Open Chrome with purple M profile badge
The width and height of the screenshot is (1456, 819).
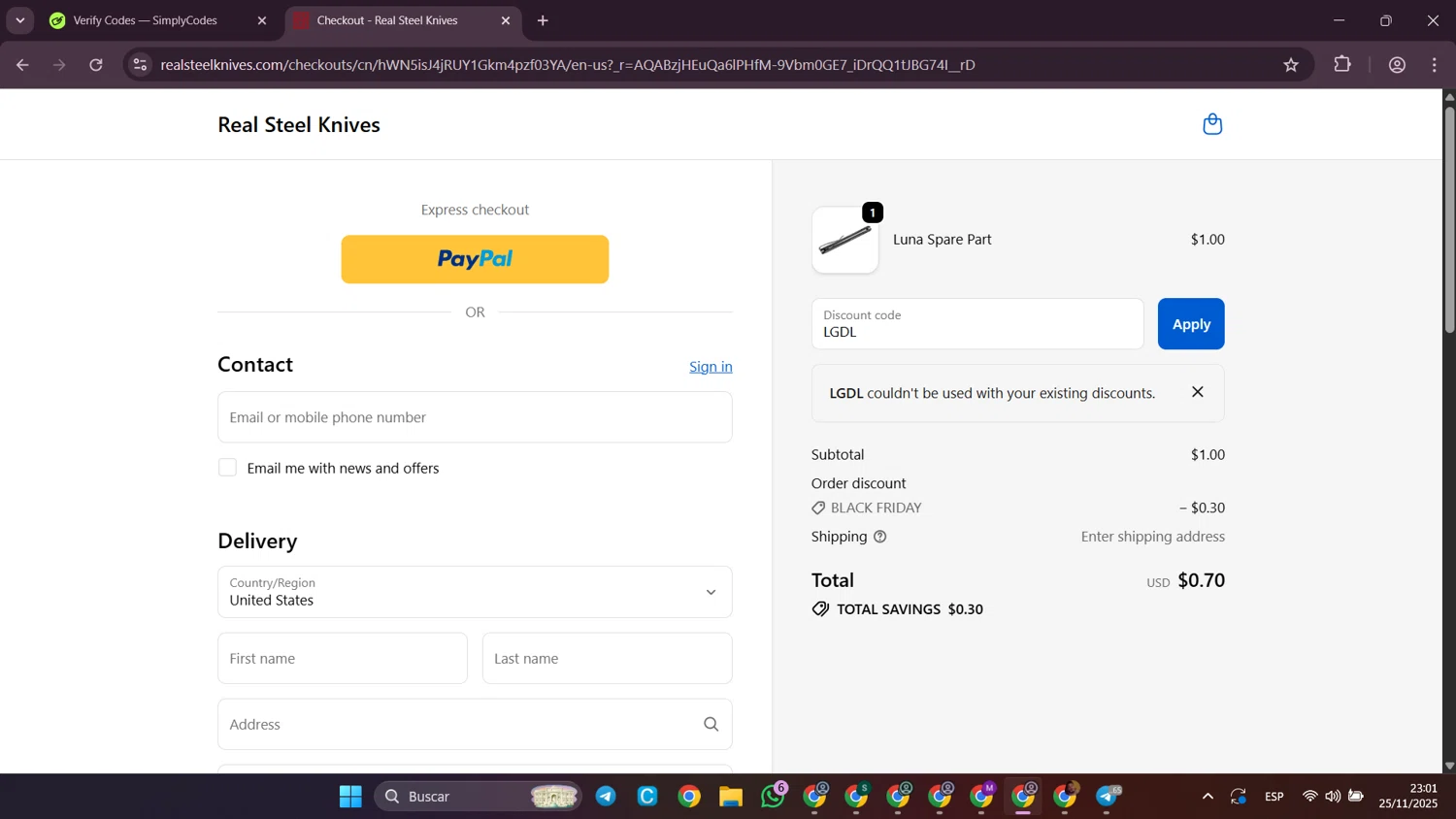[982, 797]
